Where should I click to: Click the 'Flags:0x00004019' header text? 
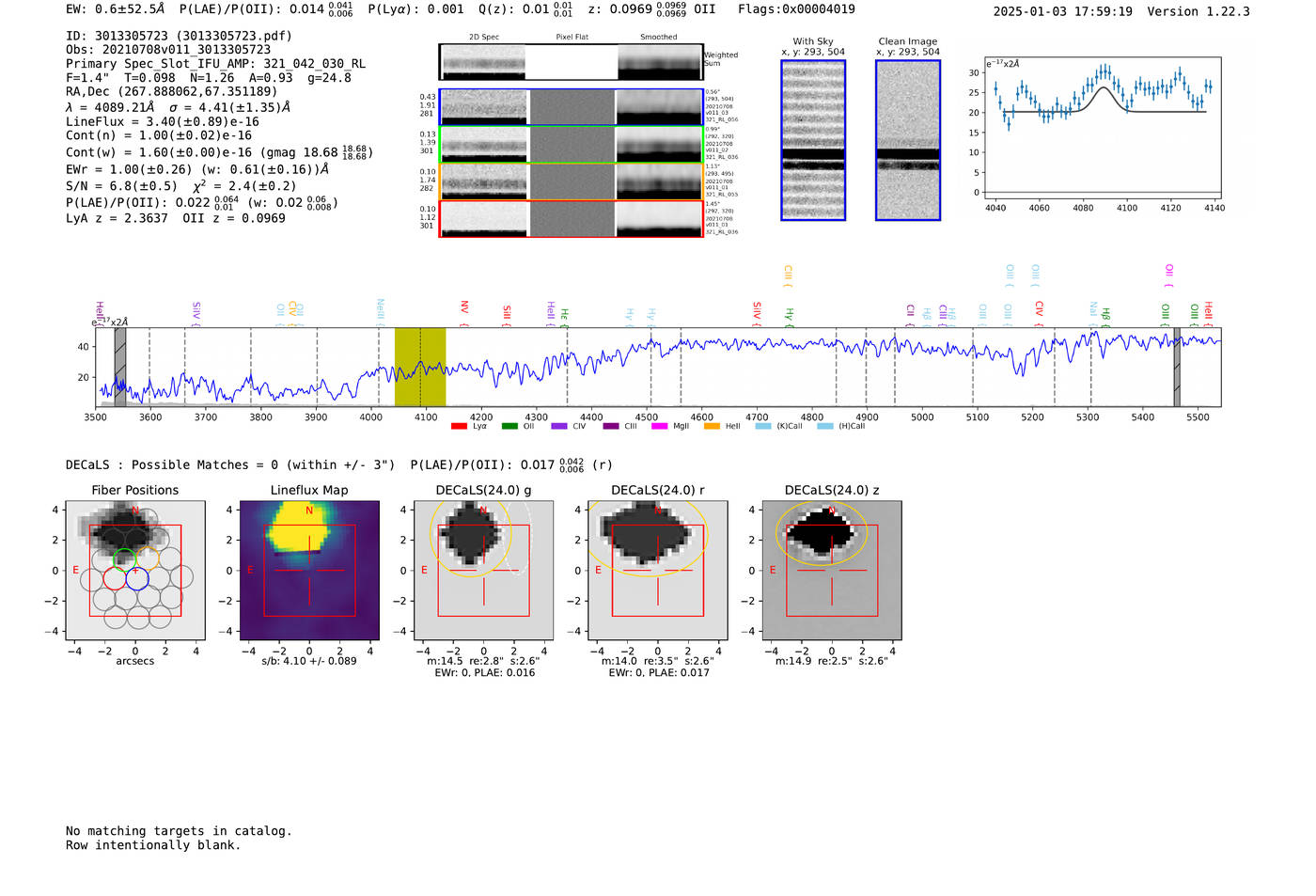796,9
